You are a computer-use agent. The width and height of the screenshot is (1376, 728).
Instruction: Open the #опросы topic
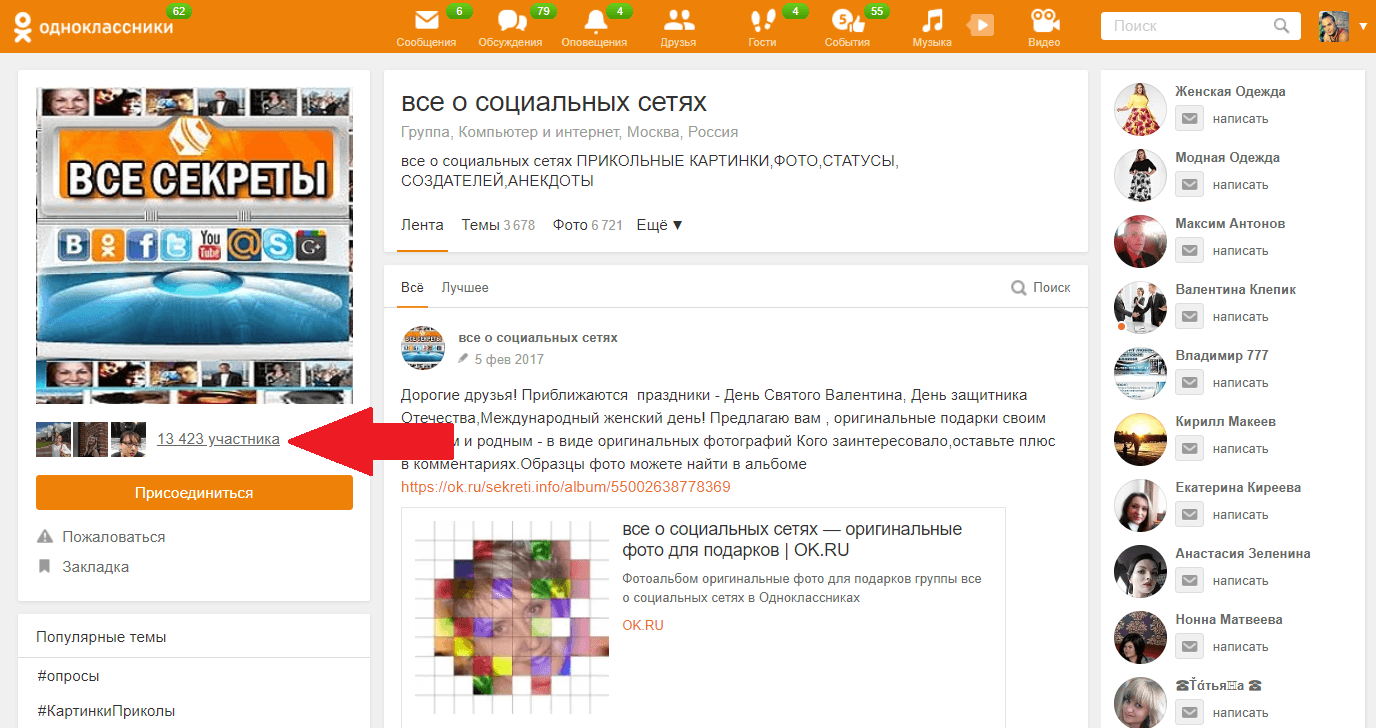[x=69, y=675]
